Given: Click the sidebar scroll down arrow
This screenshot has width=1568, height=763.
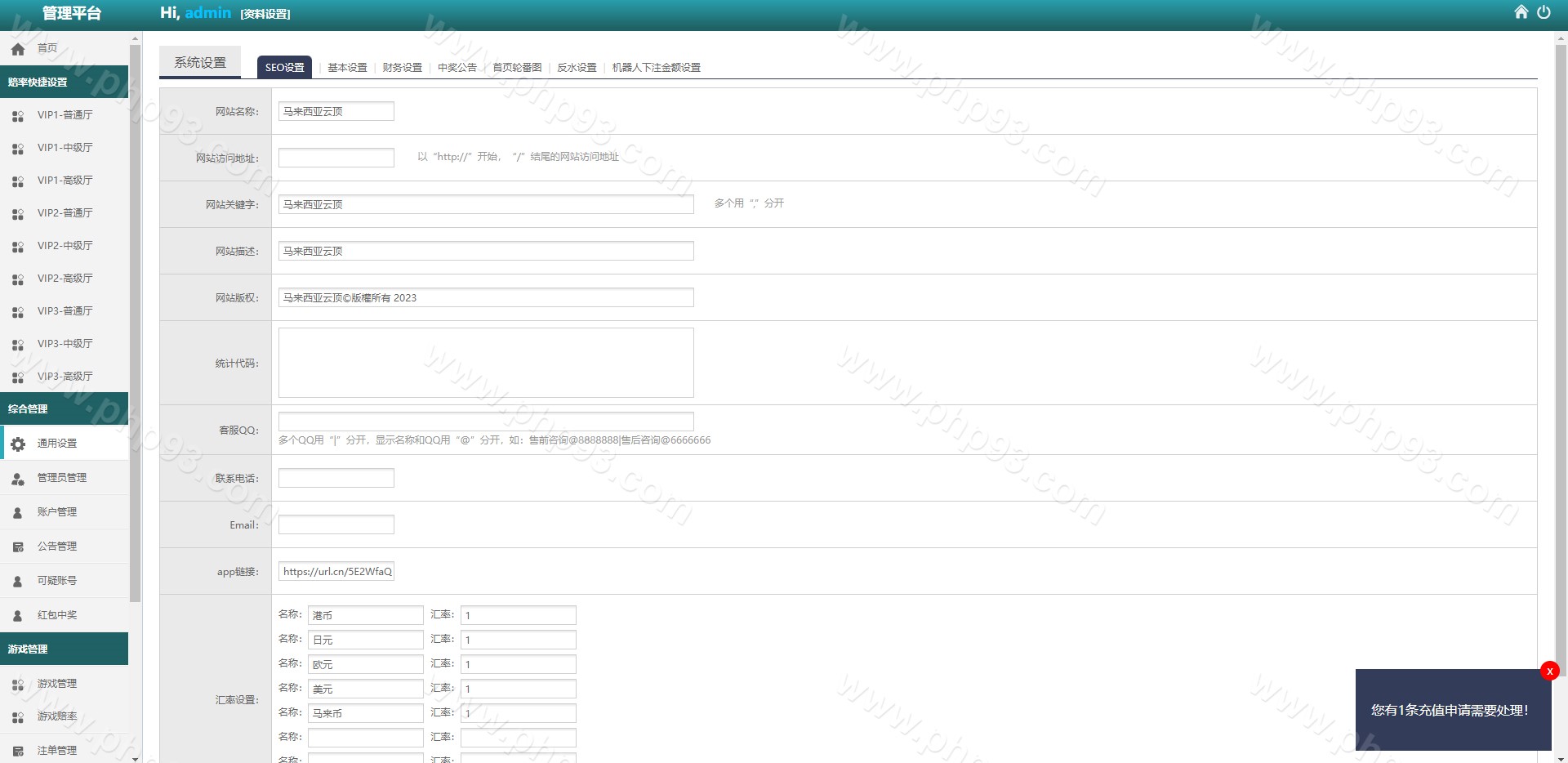Looking at the screenshot, I should coord(135,758).
